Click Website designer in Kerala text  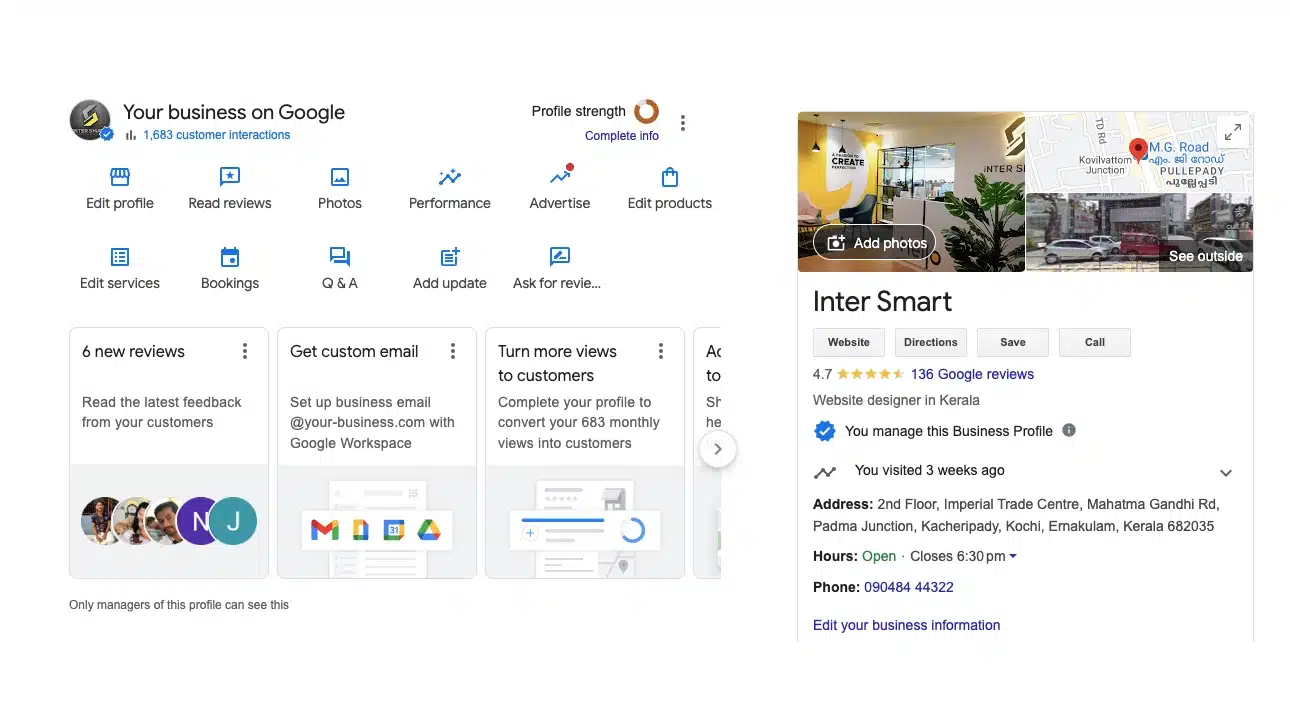point(896,400)
